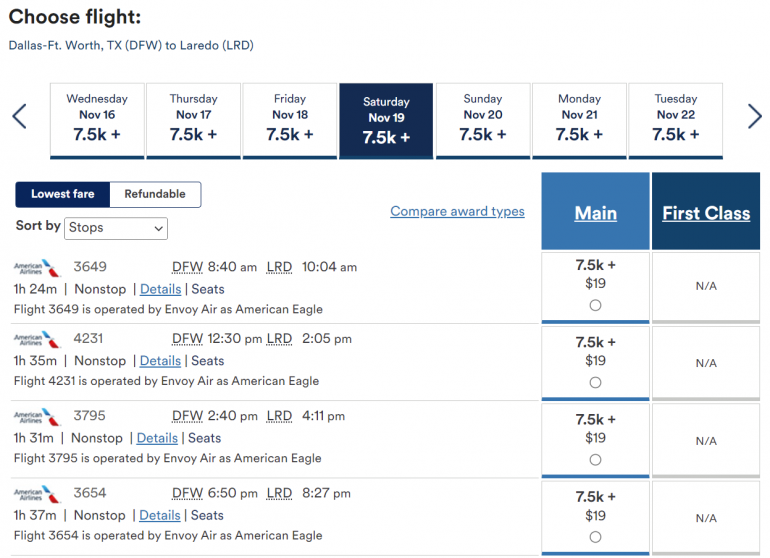Click American Airlines logo for flight 3654
This screenshot has height=558, width=770.
37,494
